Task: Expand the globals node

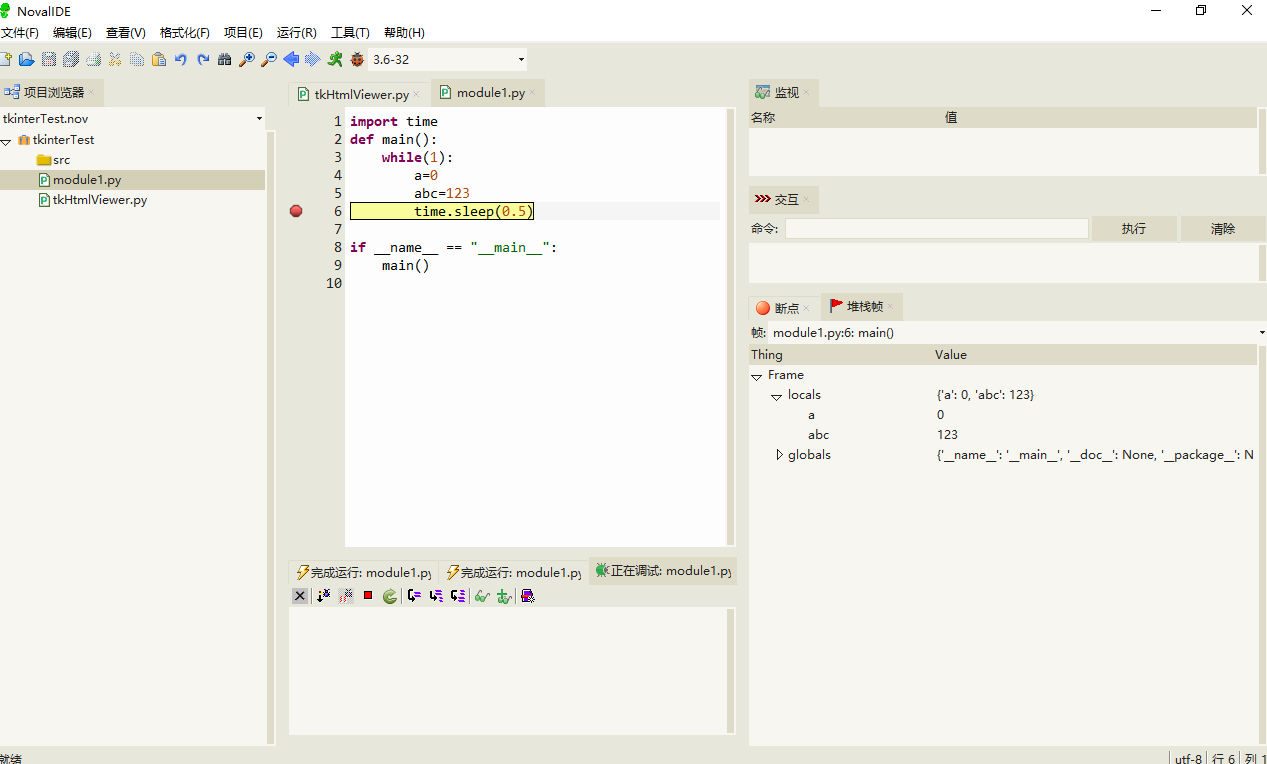Action: click(779, 455)
